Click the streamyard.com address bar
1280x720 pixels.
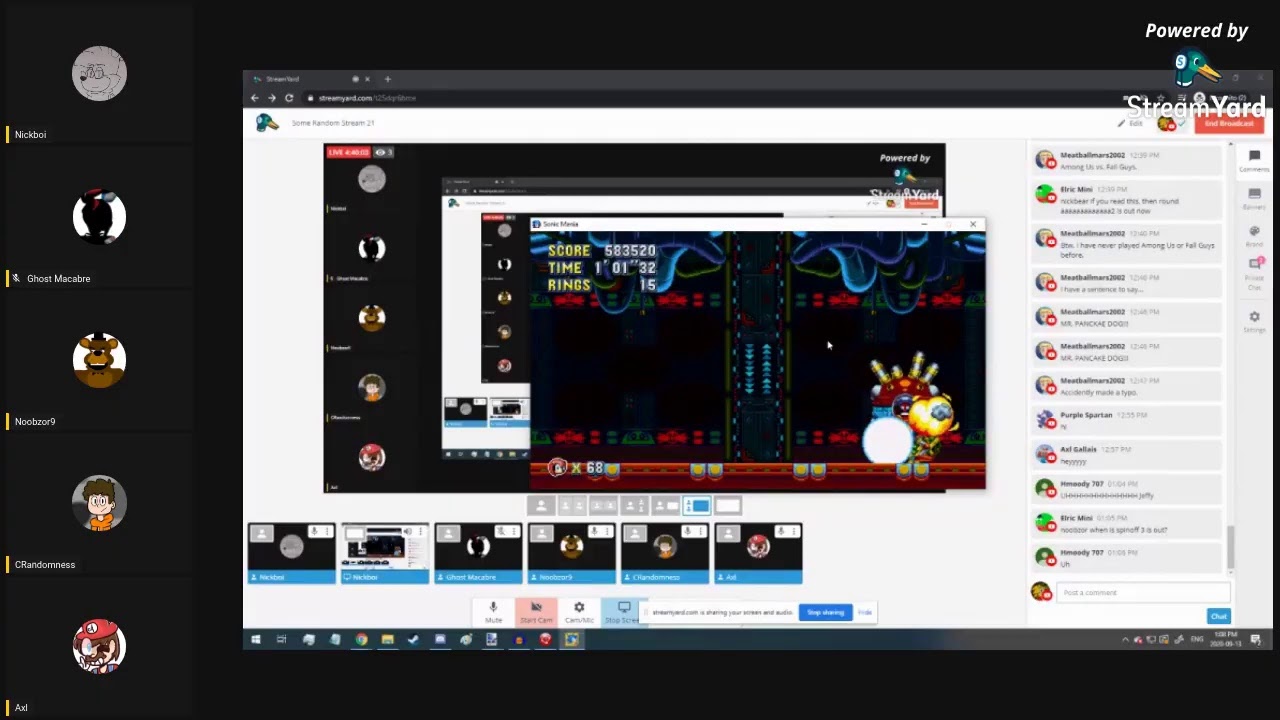700,98
